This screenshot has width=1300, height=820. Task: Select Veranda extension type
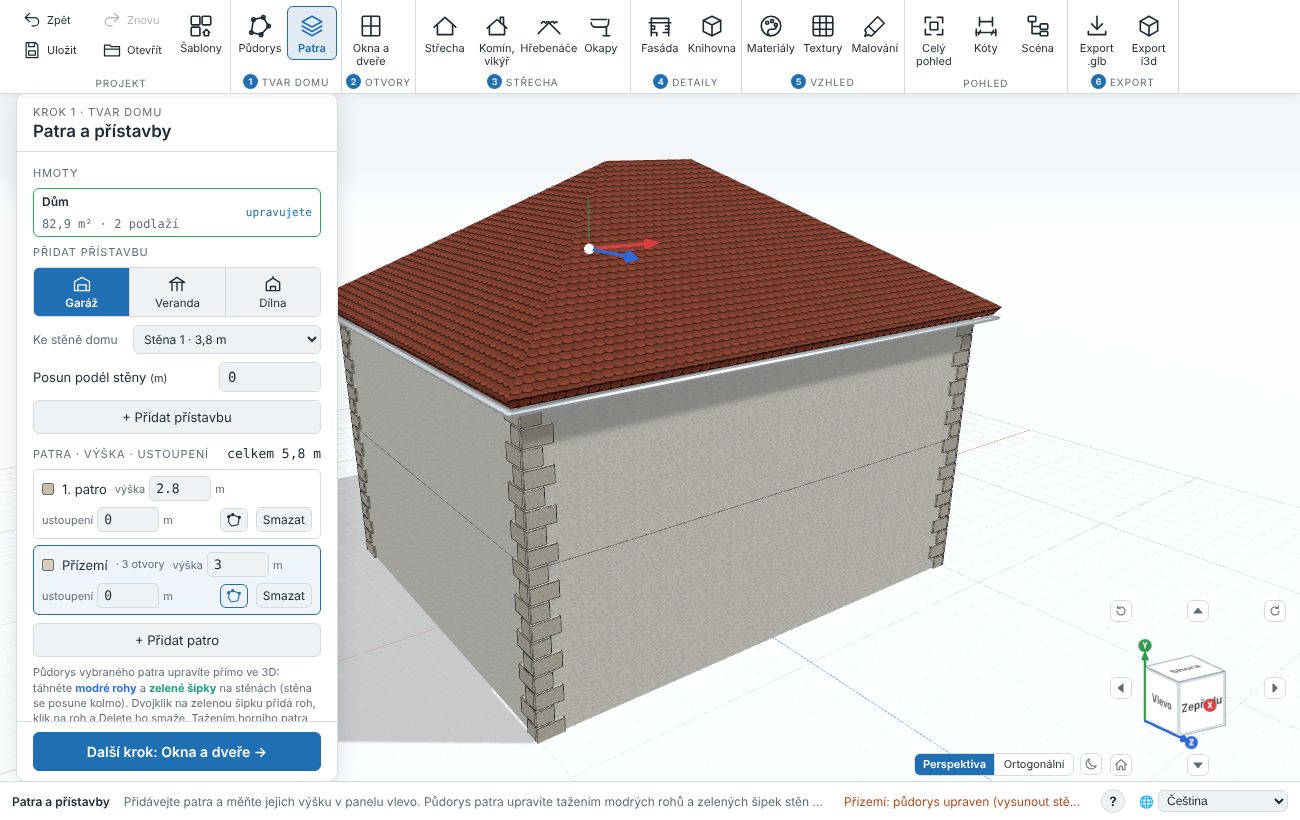pos(177,291)
